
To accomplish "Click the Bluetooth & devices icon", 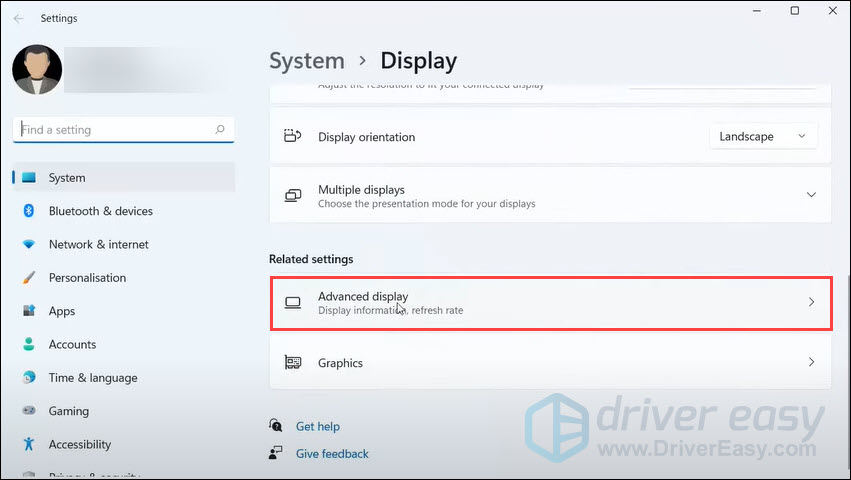I will (x=29, y=211).
